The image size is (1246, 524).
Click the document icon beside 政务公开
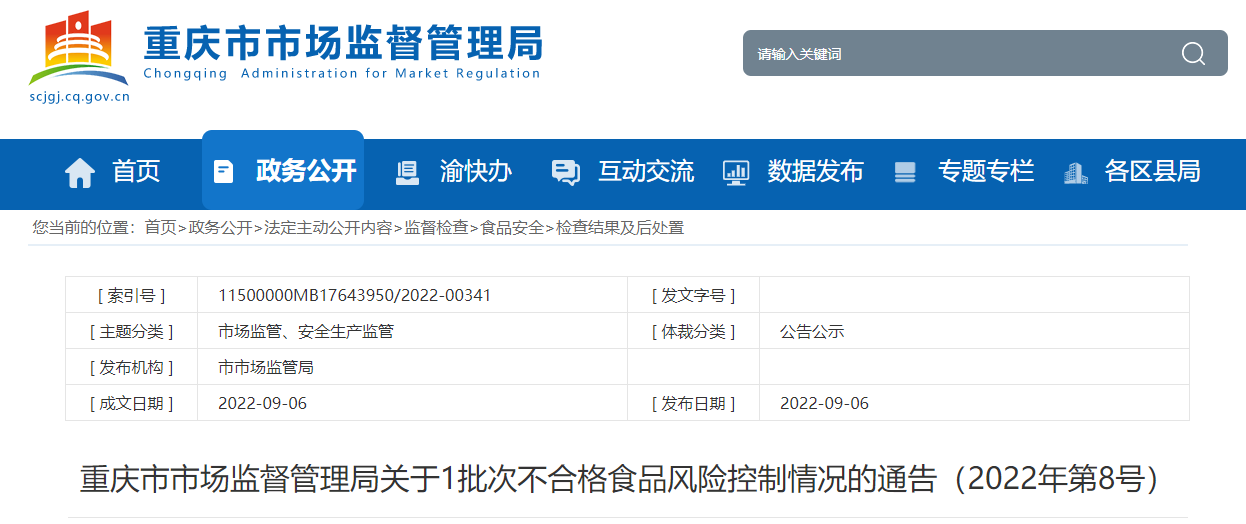(x=224, y=172)
